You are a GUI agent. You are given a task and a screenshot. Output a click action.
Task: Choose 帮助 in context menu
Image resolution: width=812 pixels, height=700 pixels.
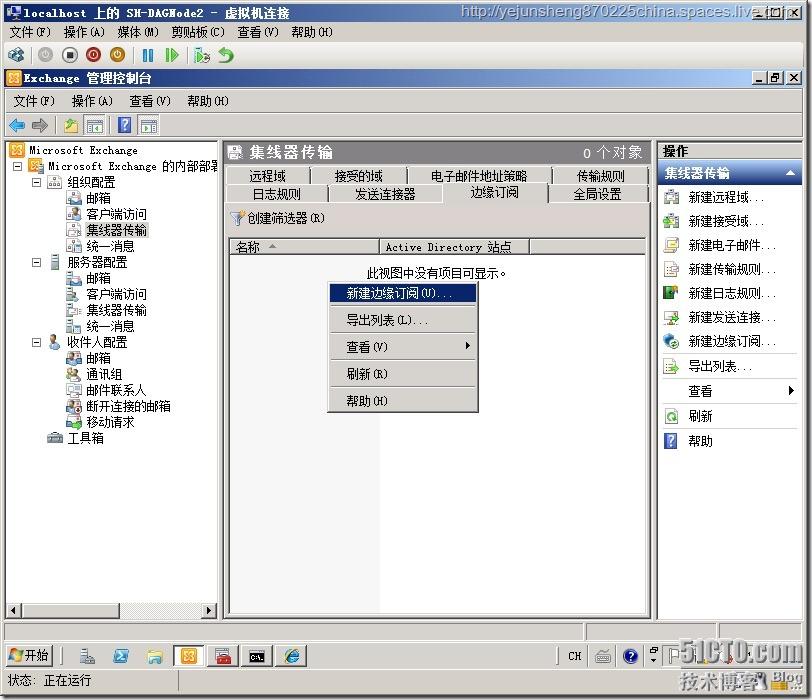tap(403, 401)
